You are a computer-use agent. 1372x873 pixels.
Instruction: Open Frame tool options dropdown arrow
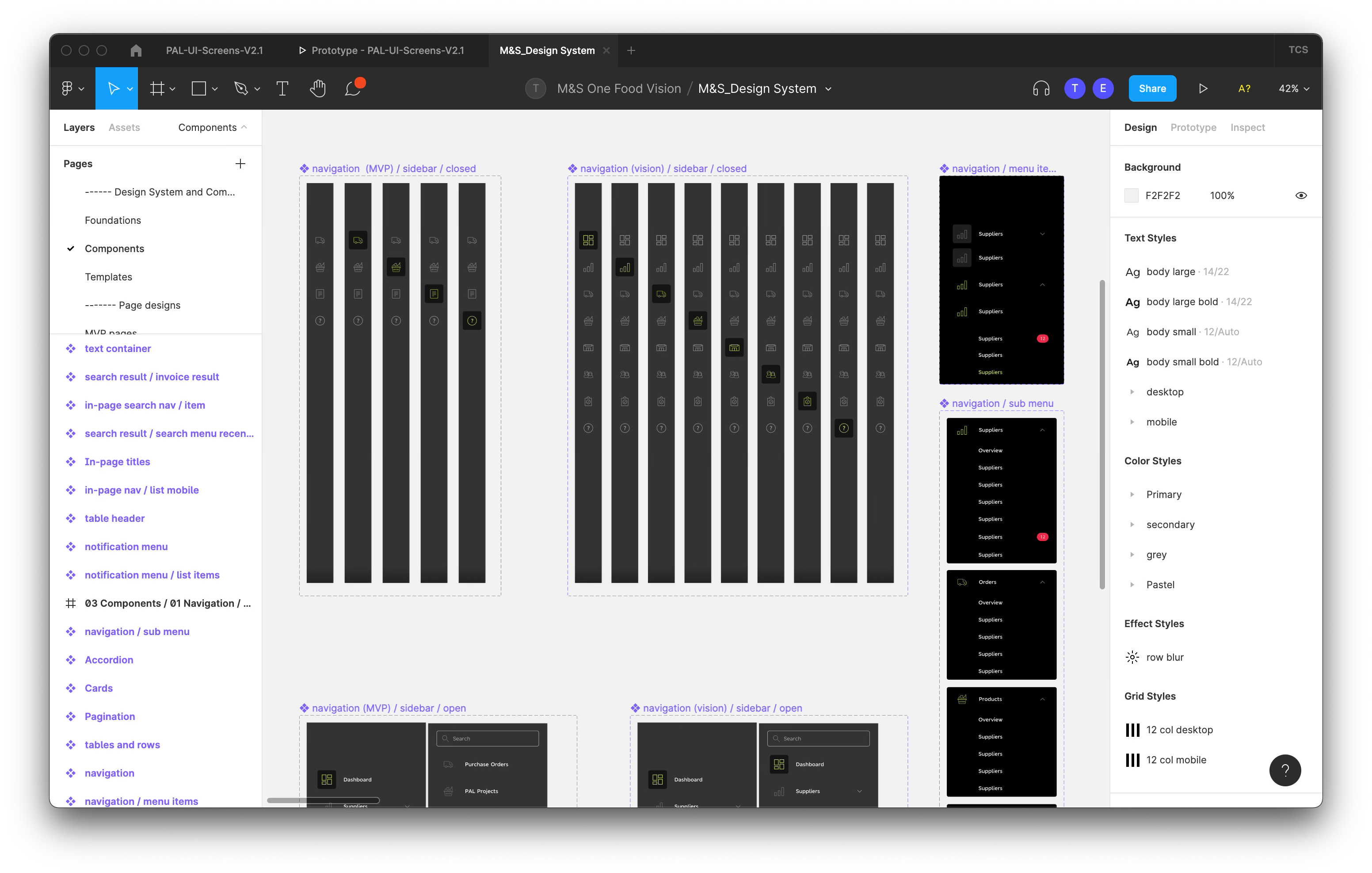point(173,89)
